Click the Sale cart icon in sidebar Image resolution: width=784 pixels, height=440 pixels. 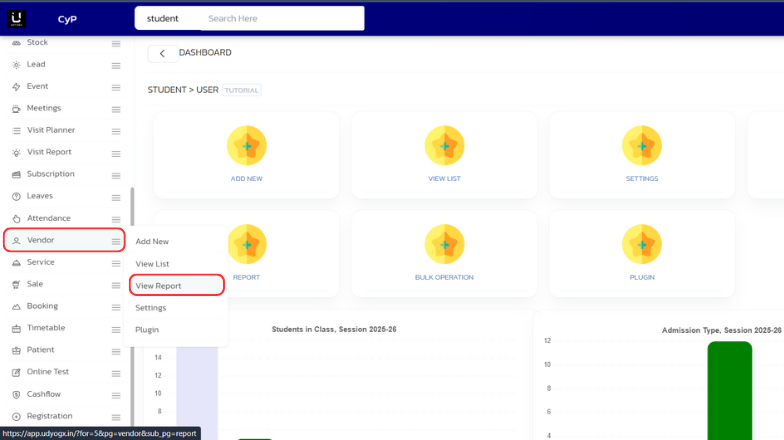coord(16,284)
